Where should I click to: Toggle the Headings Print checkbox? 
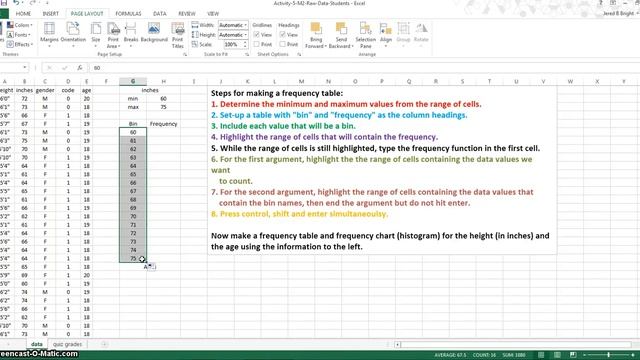[x=282, y=44]
